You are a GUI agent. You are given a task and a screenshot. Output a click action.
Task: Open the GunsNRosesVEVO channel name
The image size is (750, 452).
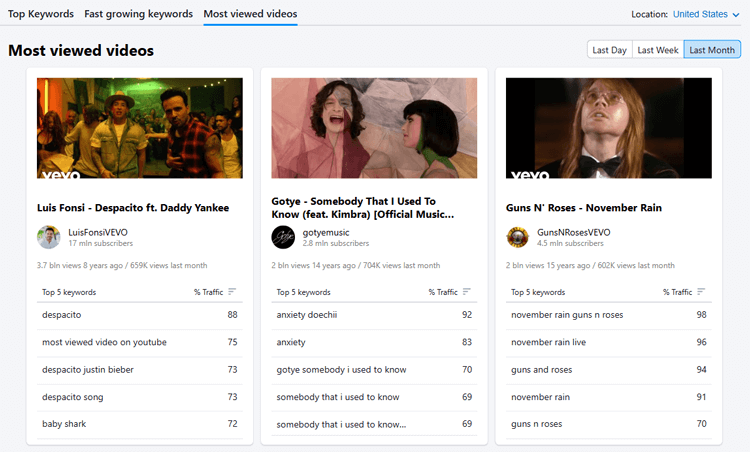[x=574, y=232]
